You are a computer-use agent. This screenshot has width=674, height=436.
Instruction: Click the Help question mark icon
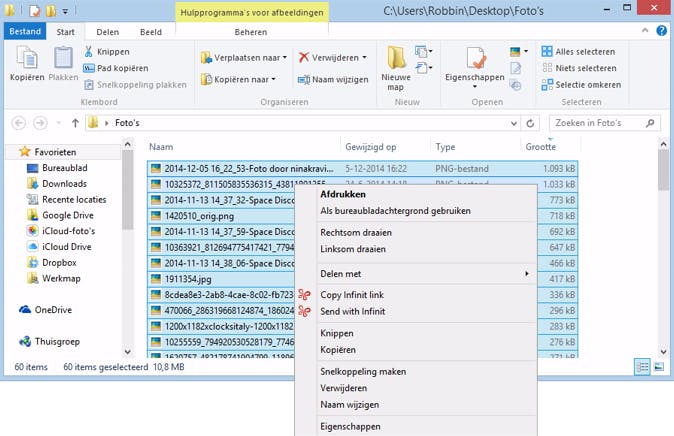tap(662, 31)
